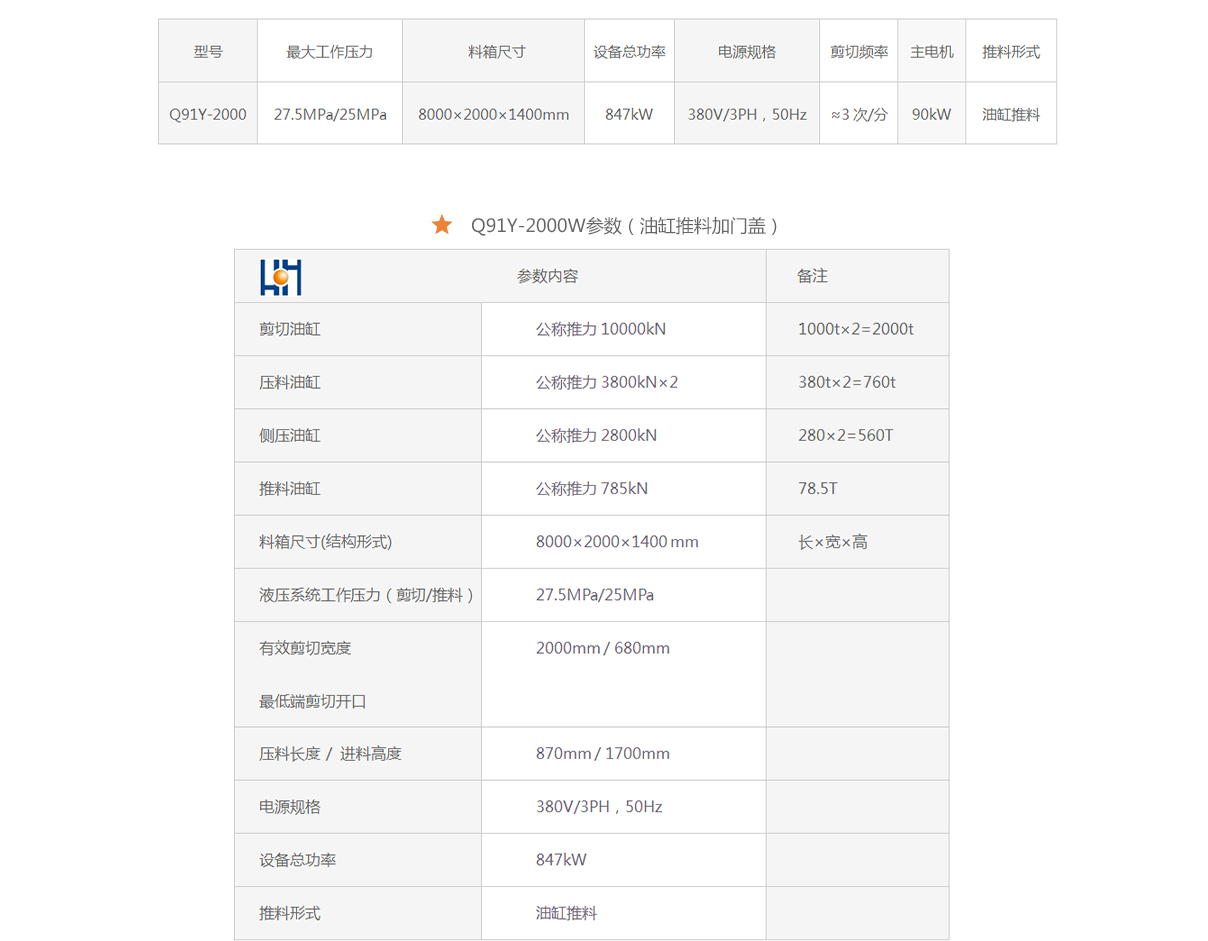
Task: Click the blue logo in the parameter table header
Action: (x=280, y=277)
